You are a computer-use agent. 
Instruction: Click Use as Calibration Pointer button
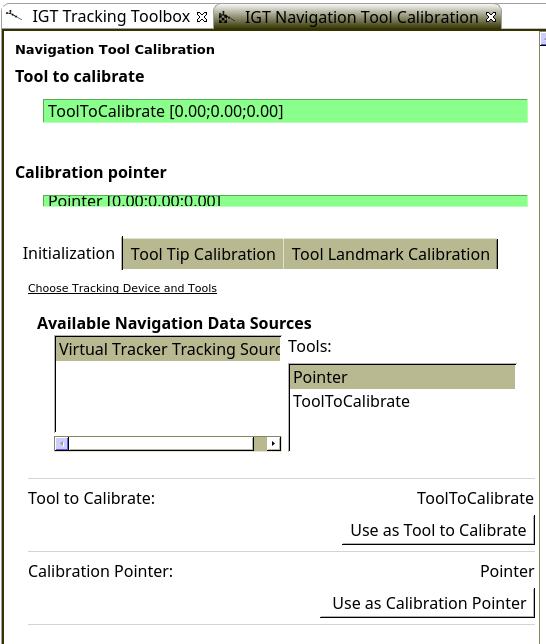[x=427, y=603]
